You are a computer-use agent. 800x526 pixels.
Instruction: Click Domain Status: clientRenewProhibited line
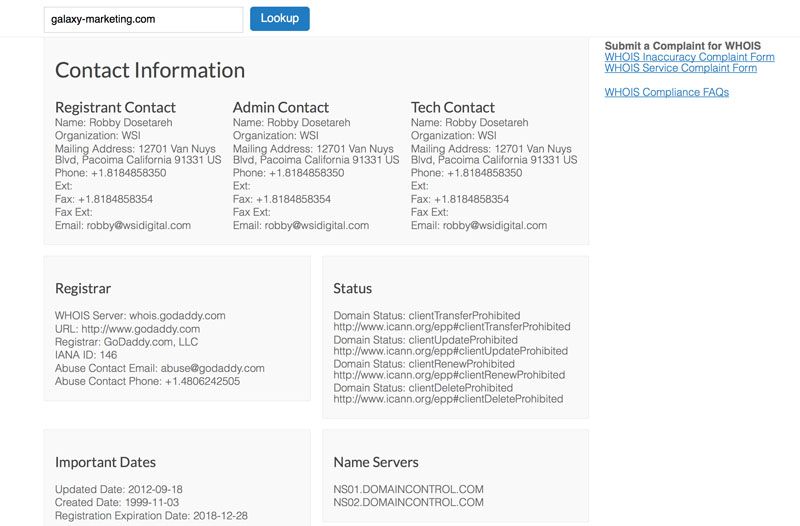(x=424, y=364)
